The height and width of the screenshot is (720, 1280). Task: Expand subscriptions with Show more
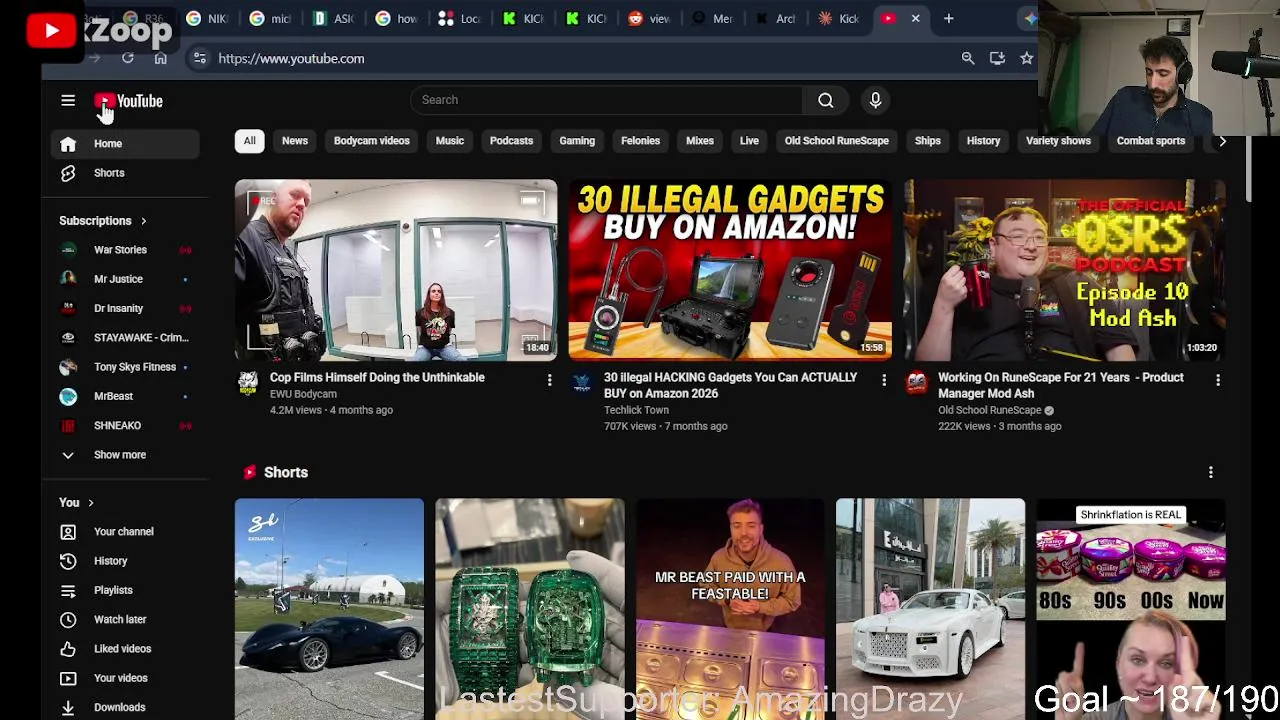[125, 455]
